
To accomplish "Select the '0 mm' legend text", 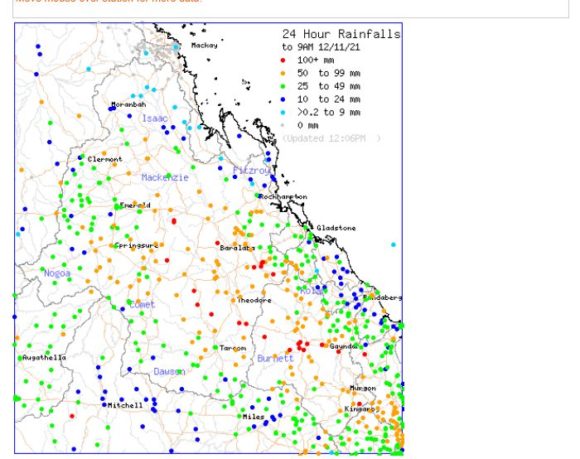I will point(307,125).
